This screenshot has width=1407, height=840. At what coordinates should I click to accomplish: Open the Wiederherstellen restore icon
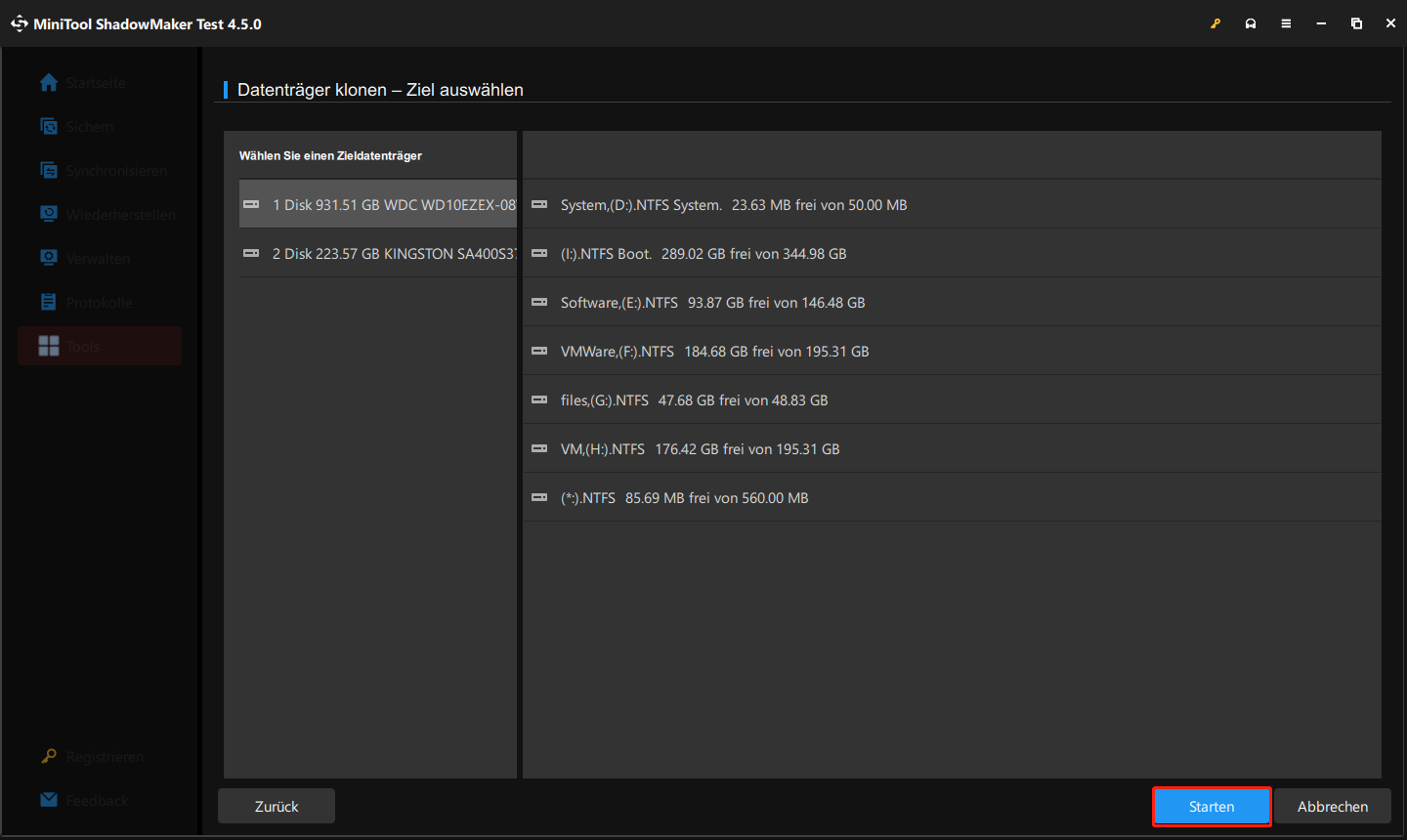pos(49,213)
